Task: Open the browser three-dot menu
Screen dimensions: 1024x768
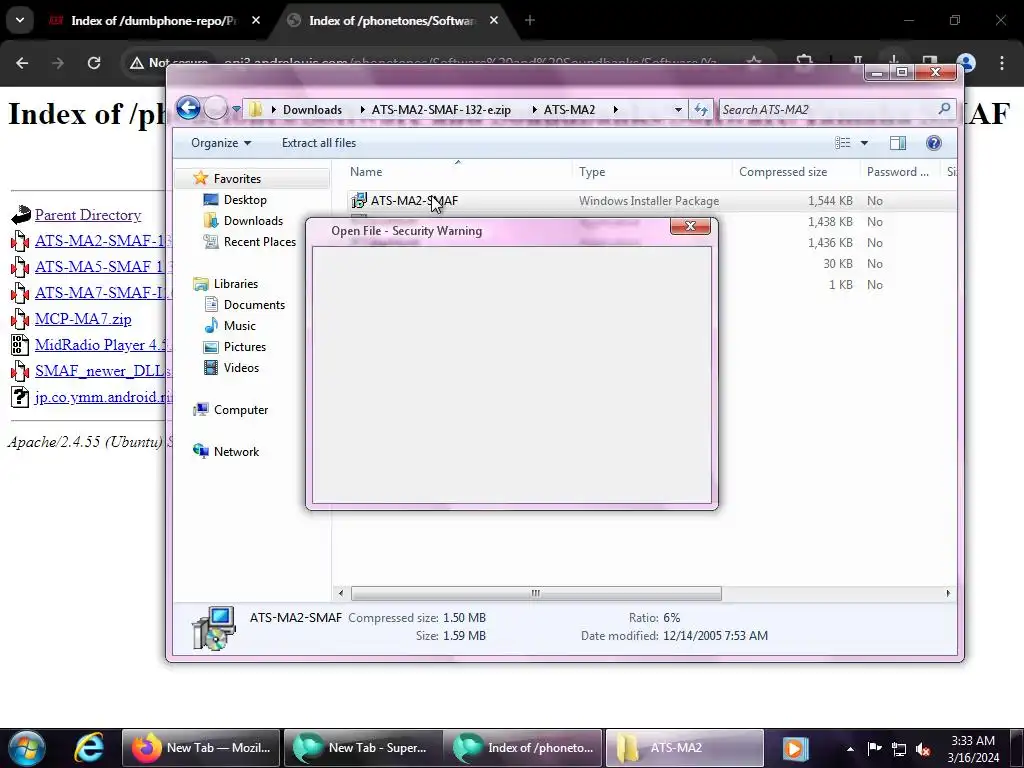Action: click(1002, 63)
